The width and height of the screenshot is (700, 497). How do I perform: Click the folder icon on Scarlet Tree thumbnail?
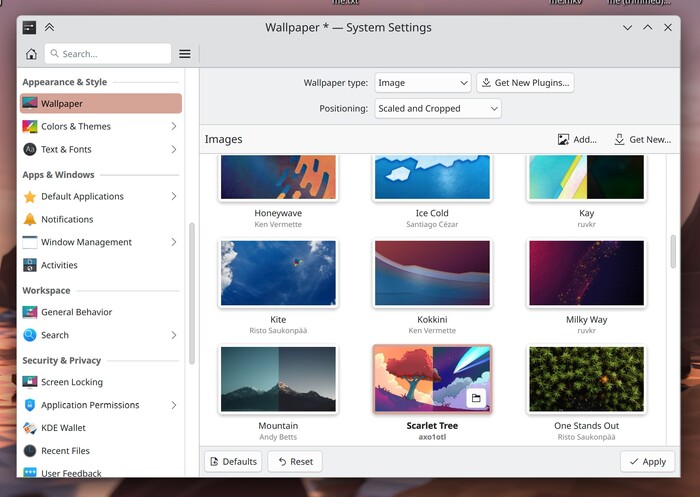(x=477, y=398)
